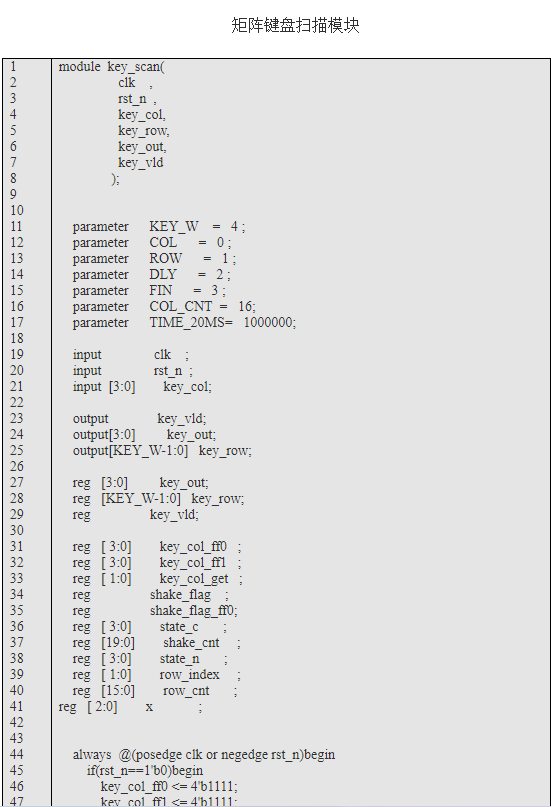
Task: Click the key_col_ff0 register declaration
Action: (157, 547)
